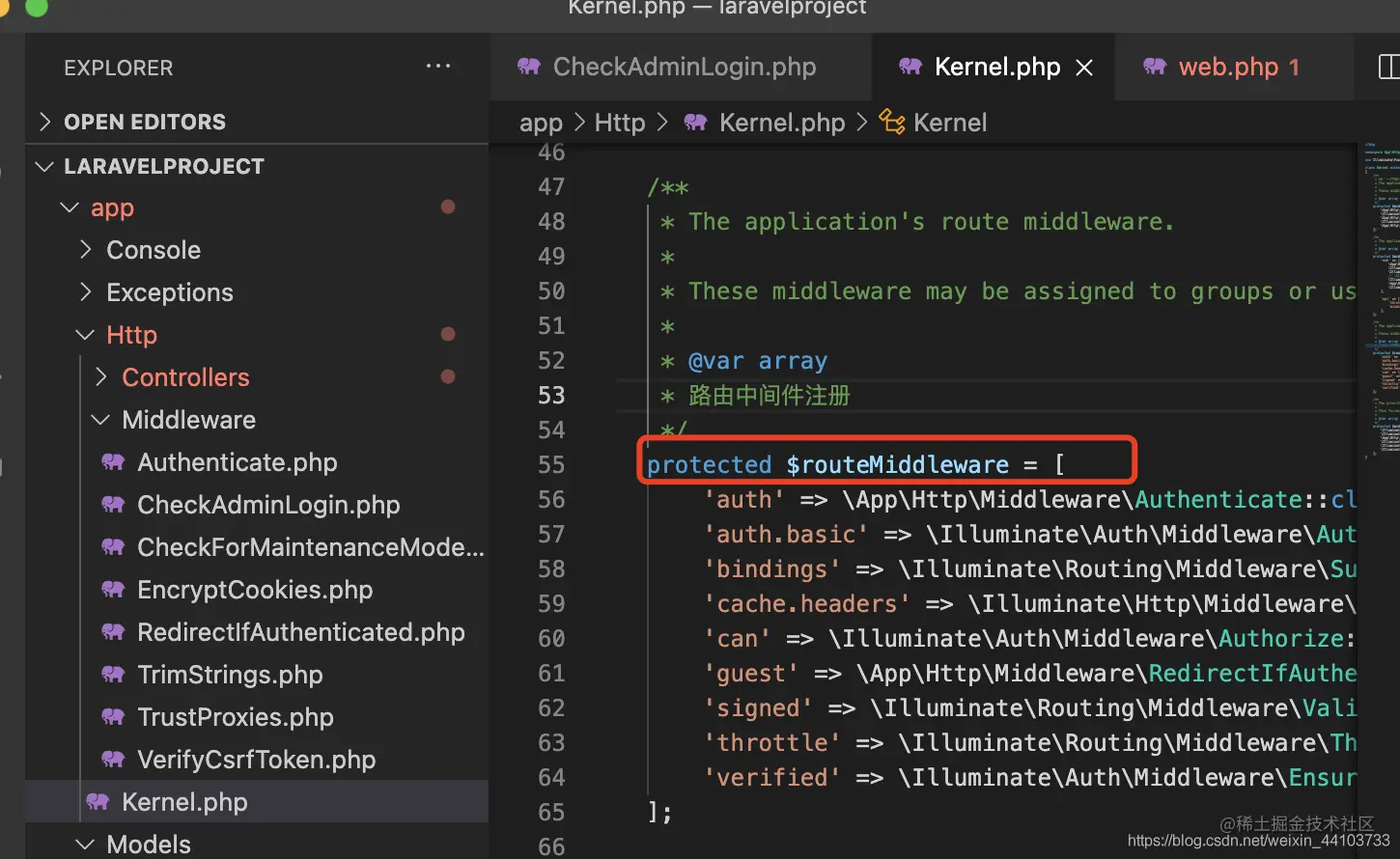Click the EXPLORER panel title
The width and height of the screenshot is (1400, 859).
tap(119, 68)
